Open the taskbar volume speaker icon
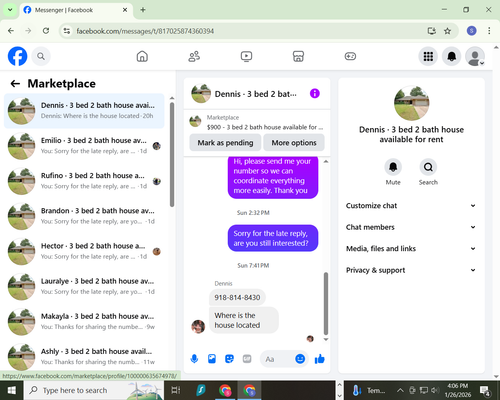The image size is (500, 400). point(435,390)
